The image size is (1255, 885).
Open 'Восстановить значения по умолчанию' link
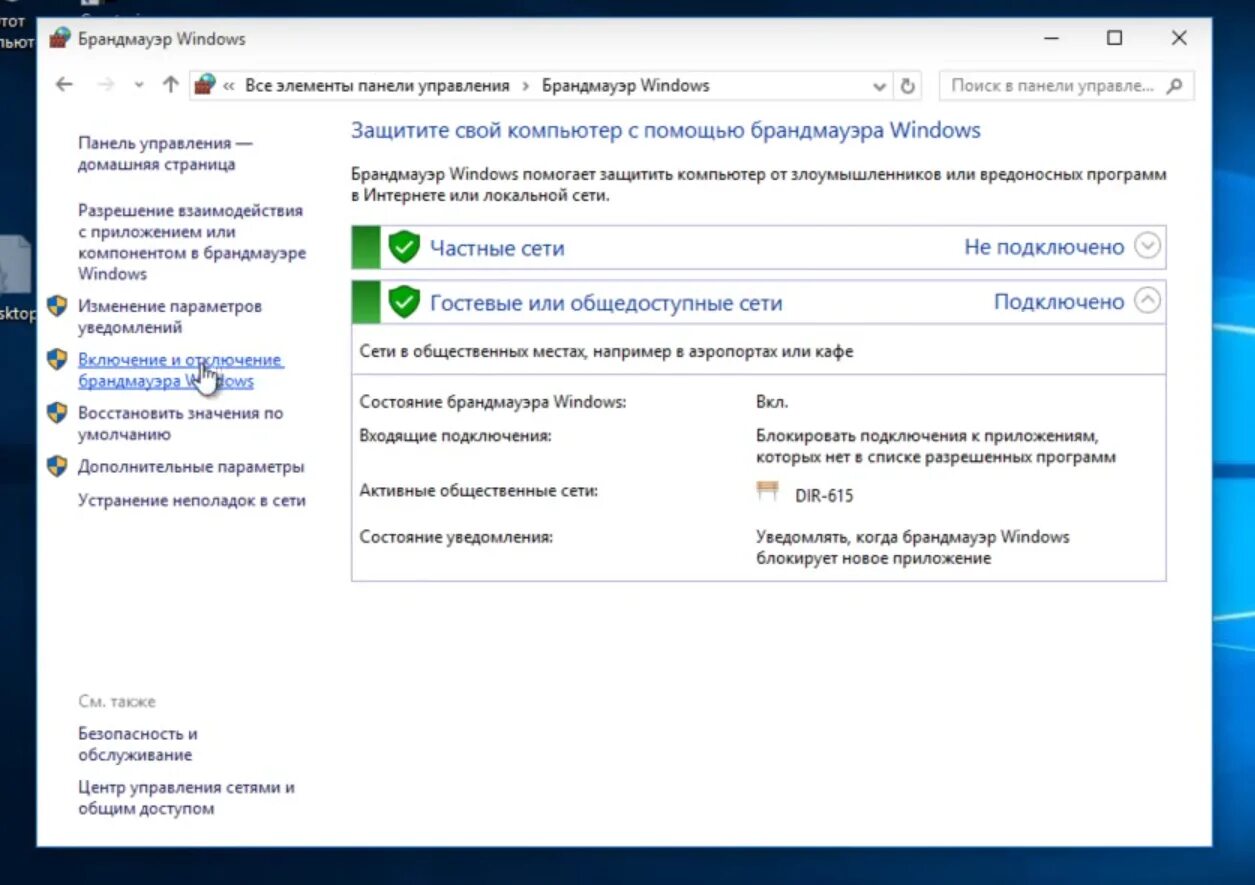[x=181, y=424]
